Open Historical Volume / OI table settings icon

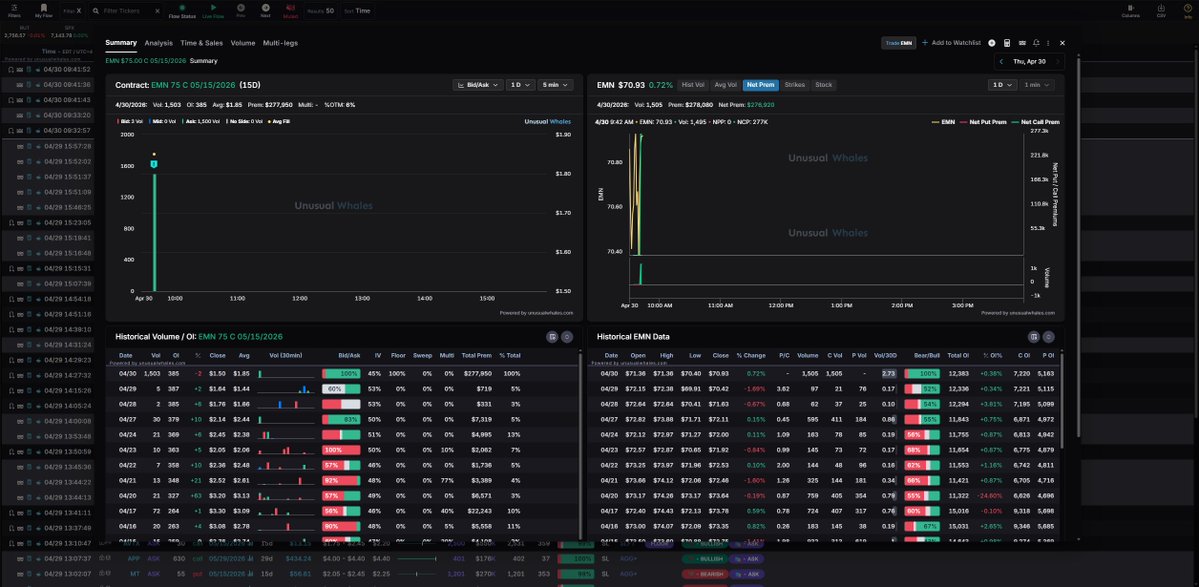point(552,336)
